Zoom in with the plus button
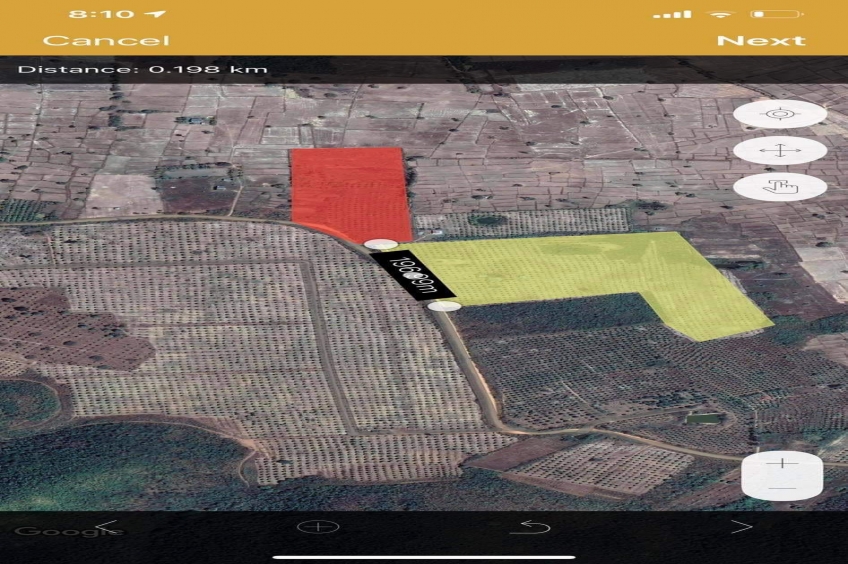This screenshot has width=848, height=564. (x=782, y=464)
